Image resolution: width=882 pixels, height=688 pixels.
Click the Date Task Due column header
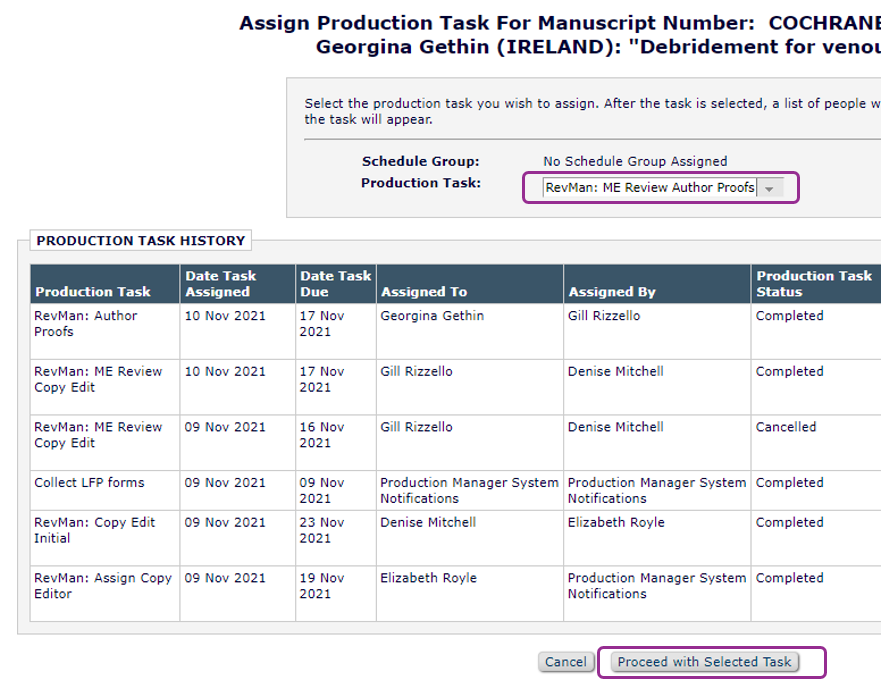[335, 284]
